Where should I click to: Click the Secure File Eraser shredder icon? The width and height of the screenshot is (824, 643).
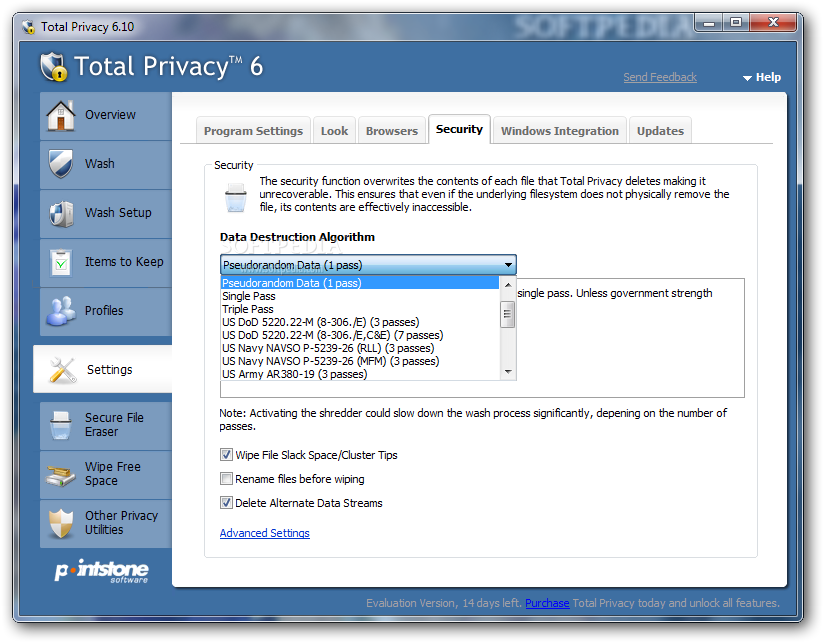(x=61, y=425)
